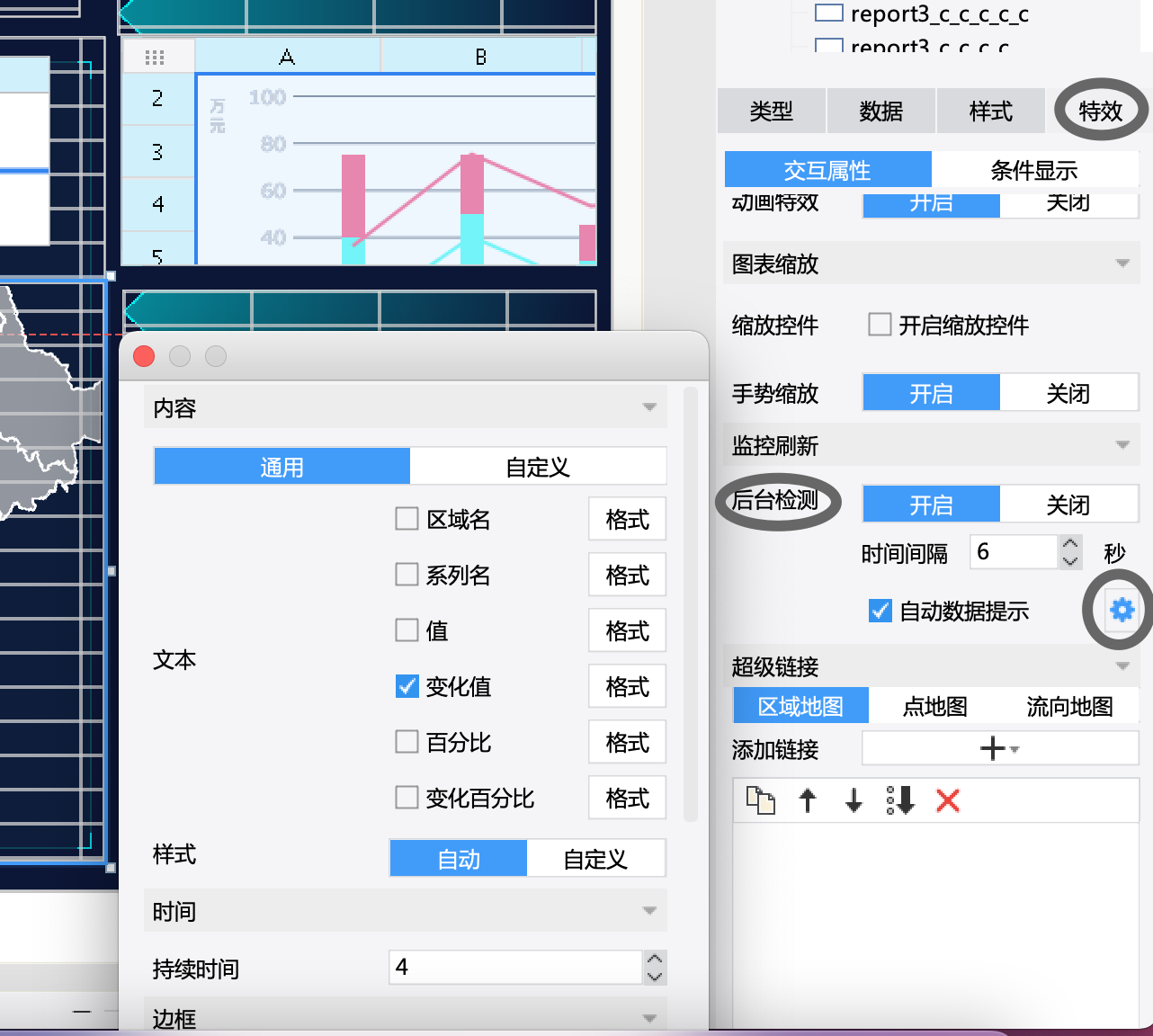Image resolution: width=1153 pixels, height=1036 pixels.
Task: Switch to the 特效 tab
Action: [x=1100, y=112]
